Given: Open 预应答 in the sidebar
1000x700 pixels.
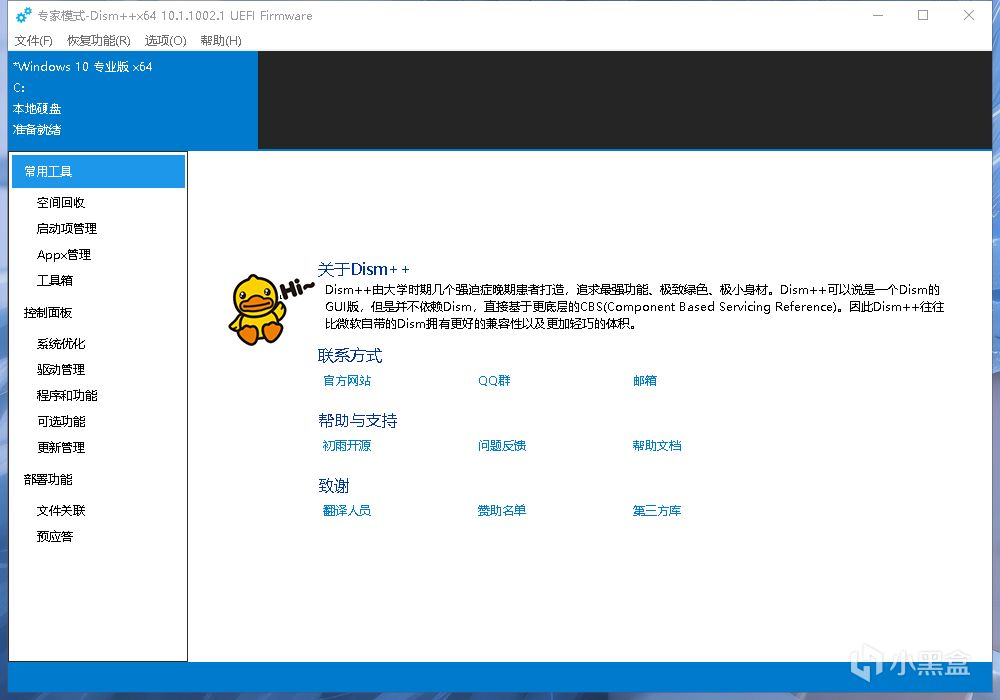Looking at the screenshot, I should (x=55, y=537).
